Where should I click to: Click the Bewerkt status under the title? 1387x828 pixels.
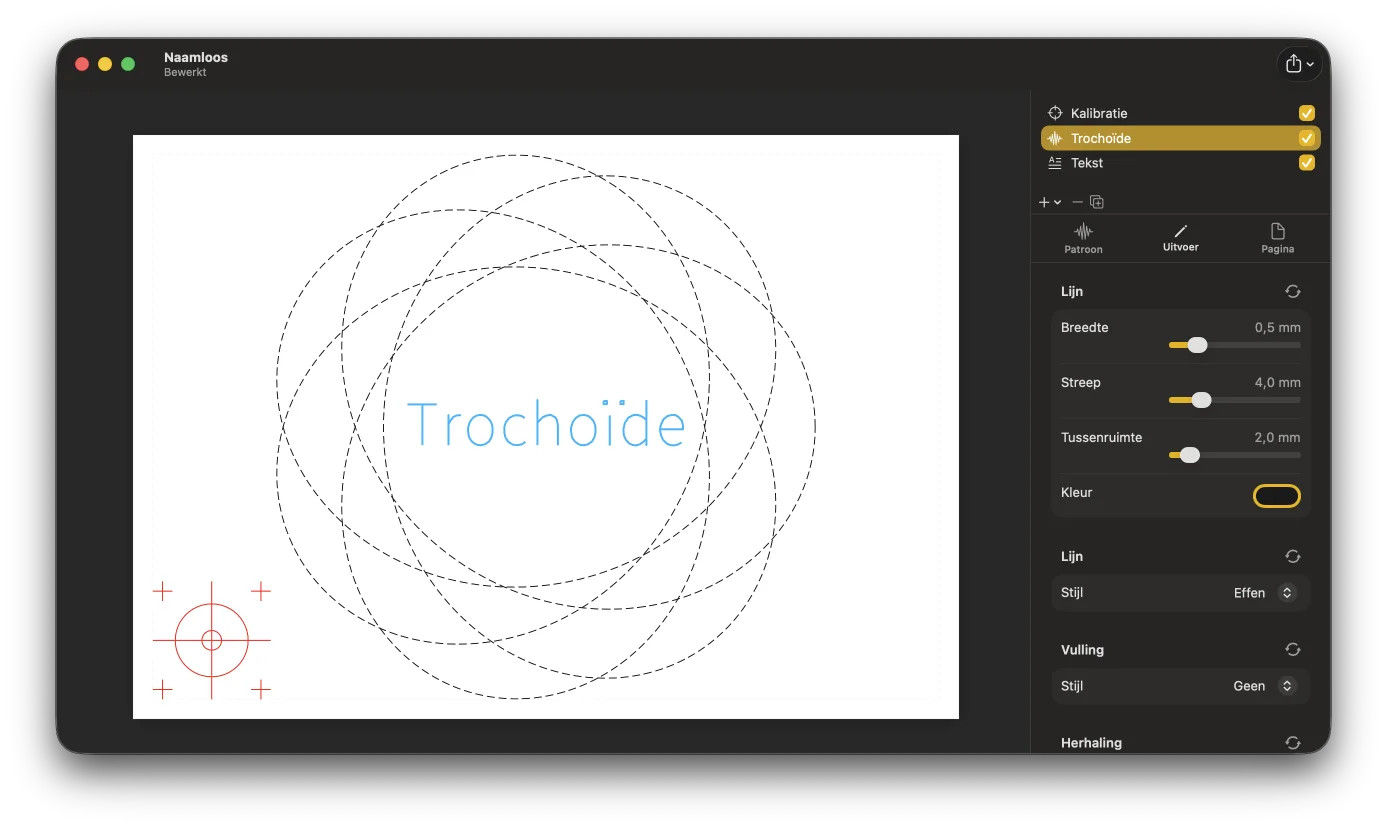(185, 72)
